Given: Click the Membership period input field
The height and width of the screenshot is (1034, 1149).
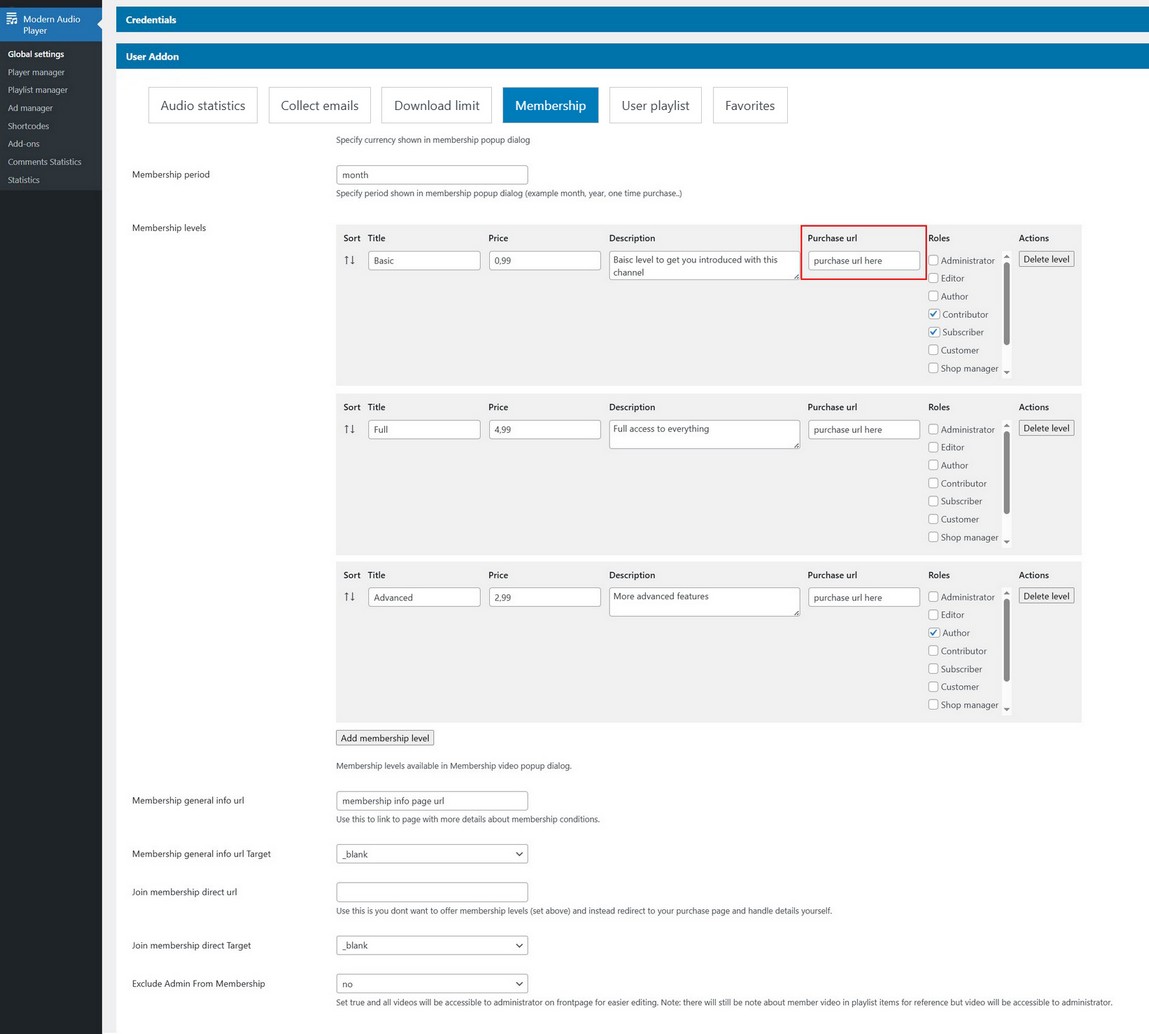Looking at the screenshot, I should click(x=432, y=175).
